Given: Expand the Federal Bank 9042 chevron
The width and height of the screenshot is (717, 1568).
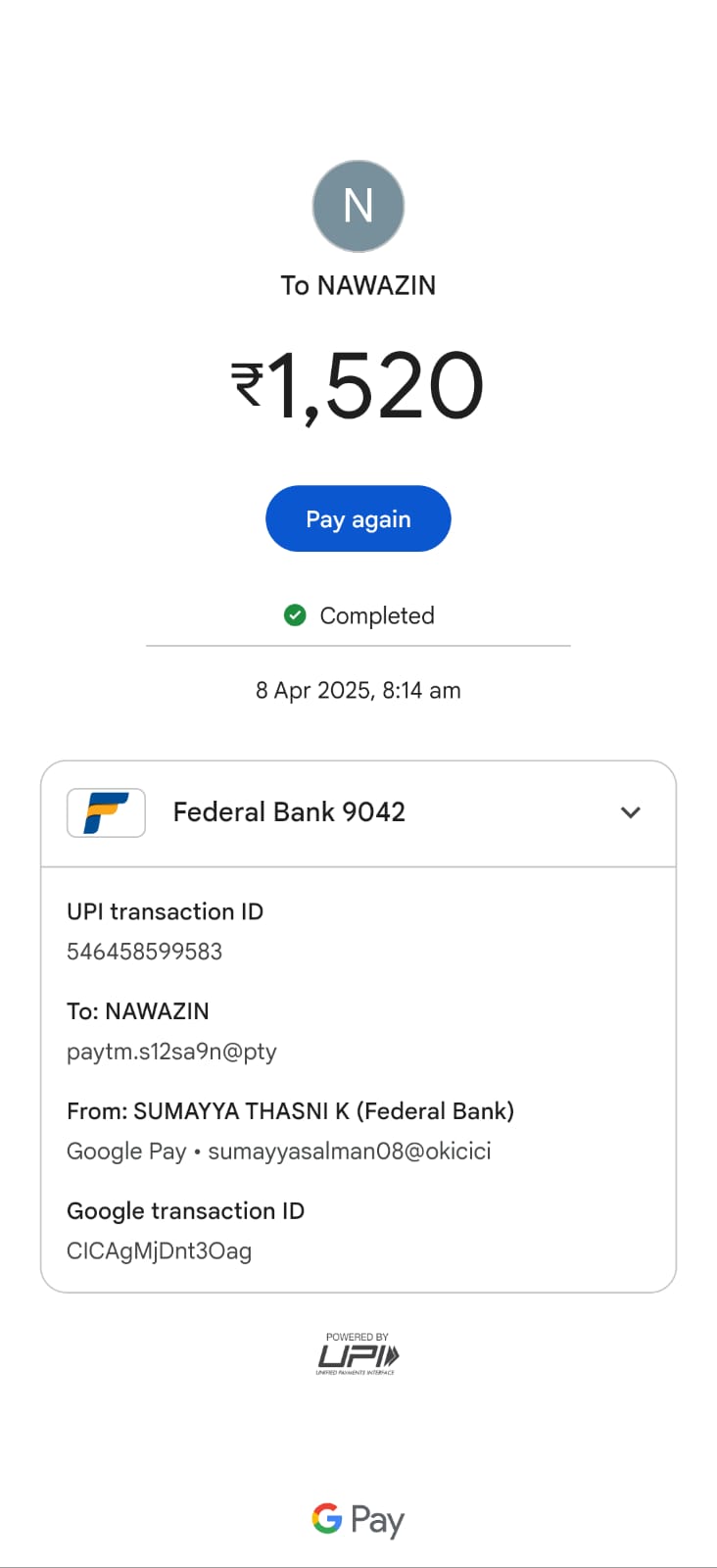Looking at the screenshot, I should (631, 812).
